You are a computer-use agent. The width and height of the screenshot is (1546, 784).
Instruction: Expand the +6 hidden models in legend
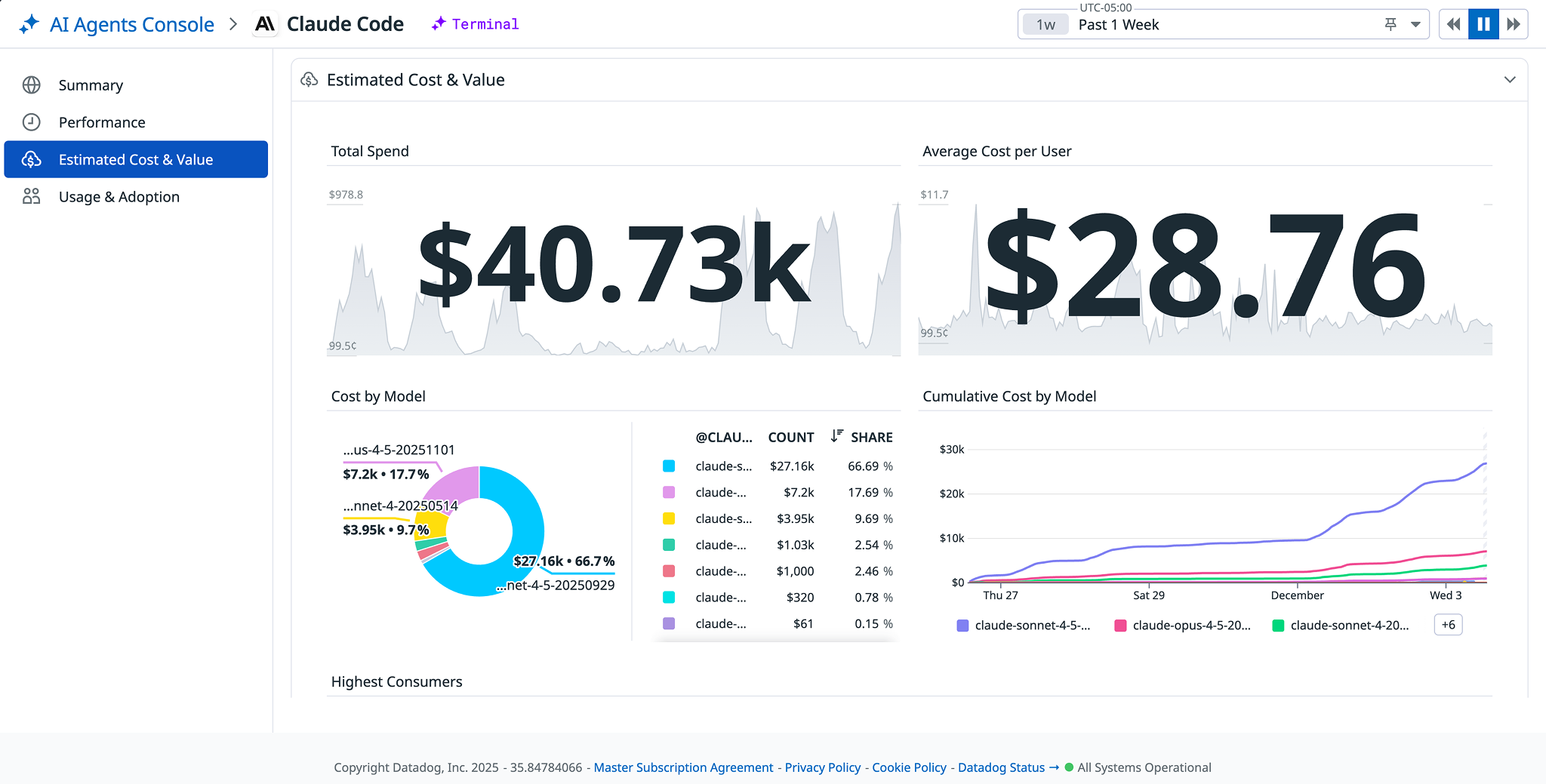1448,624
